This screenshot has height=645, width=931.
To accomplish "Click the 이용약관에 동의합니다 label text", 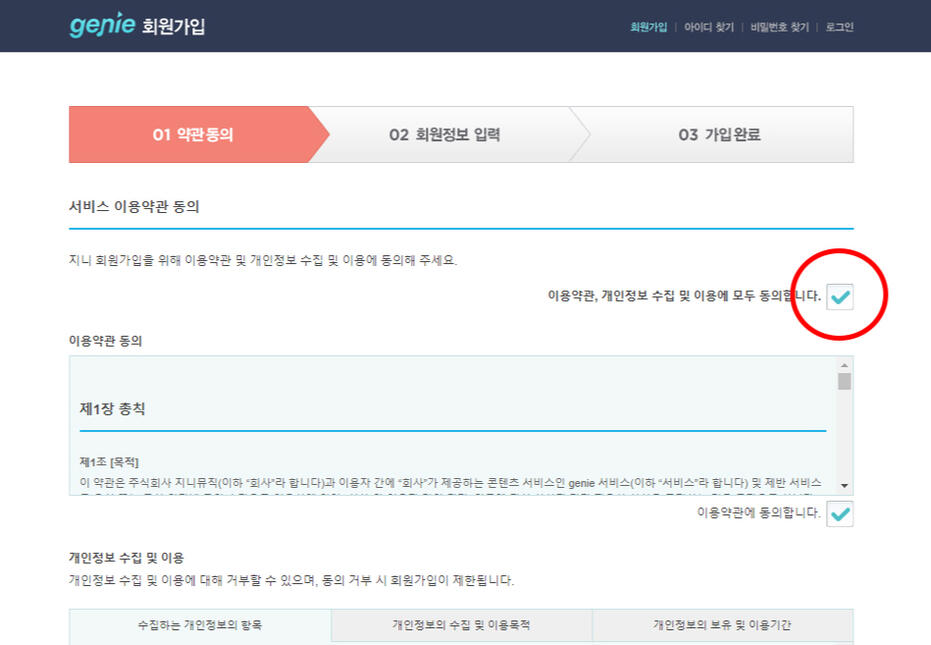I will 759,513.
